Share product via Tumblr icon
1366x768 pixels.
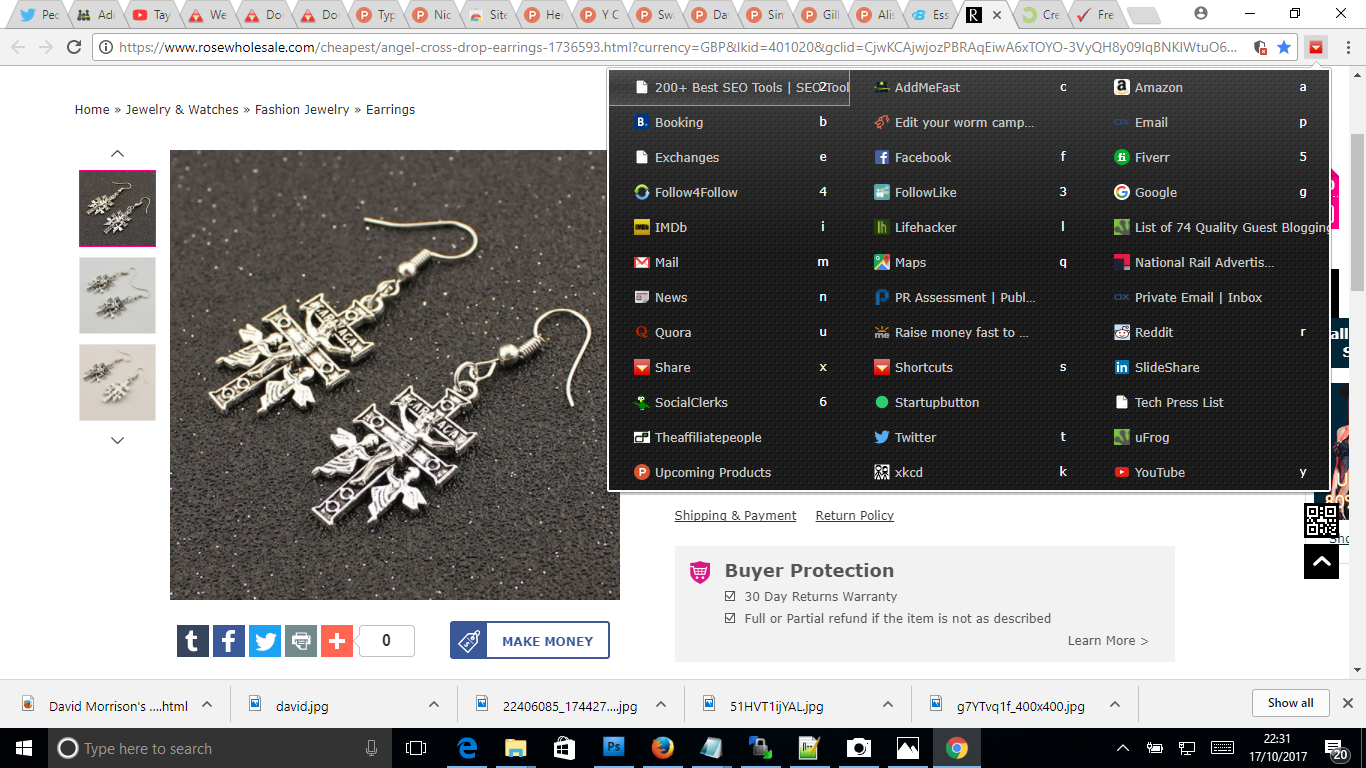[193, 641]
